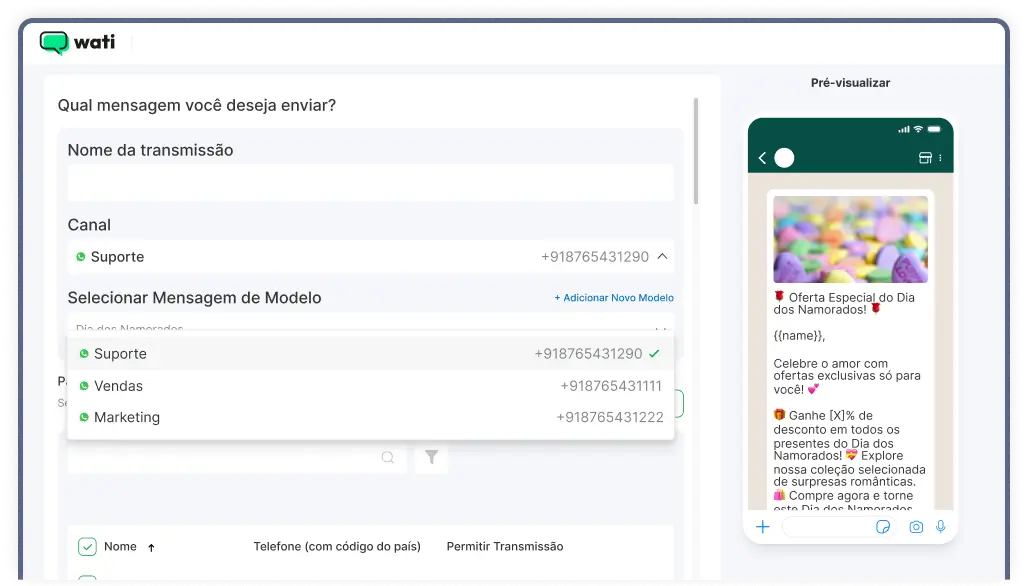The width and height of the screenshot is (1027, 586).
Task: Open the Selecionar Mensagem de Modelo dropdown
Action: (x=370, y=330)
